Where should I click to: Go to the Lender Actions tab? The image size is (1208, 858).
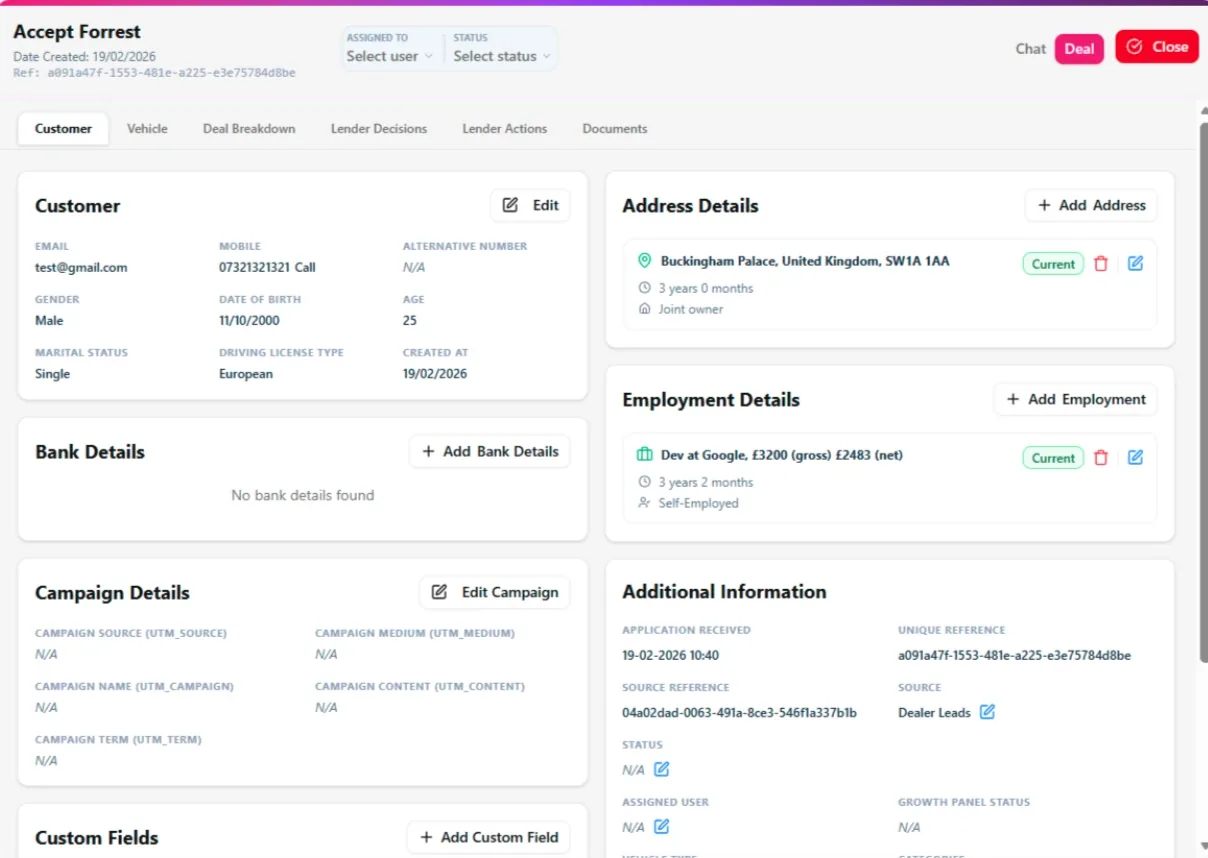tap(505, 129)
